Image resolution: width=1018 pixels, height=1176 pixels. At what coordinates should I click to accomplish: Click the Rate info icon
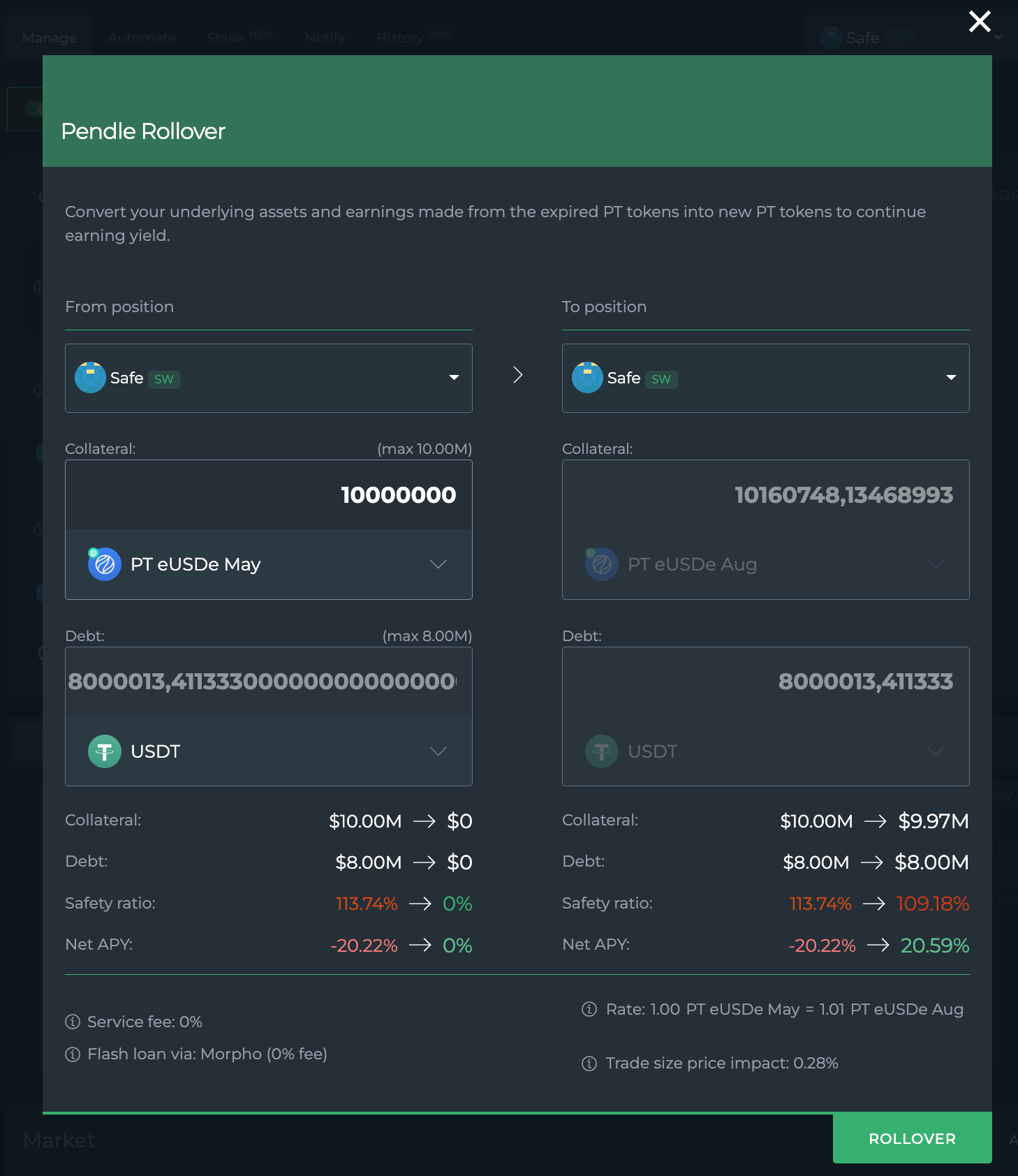(x=589, y=1009)
